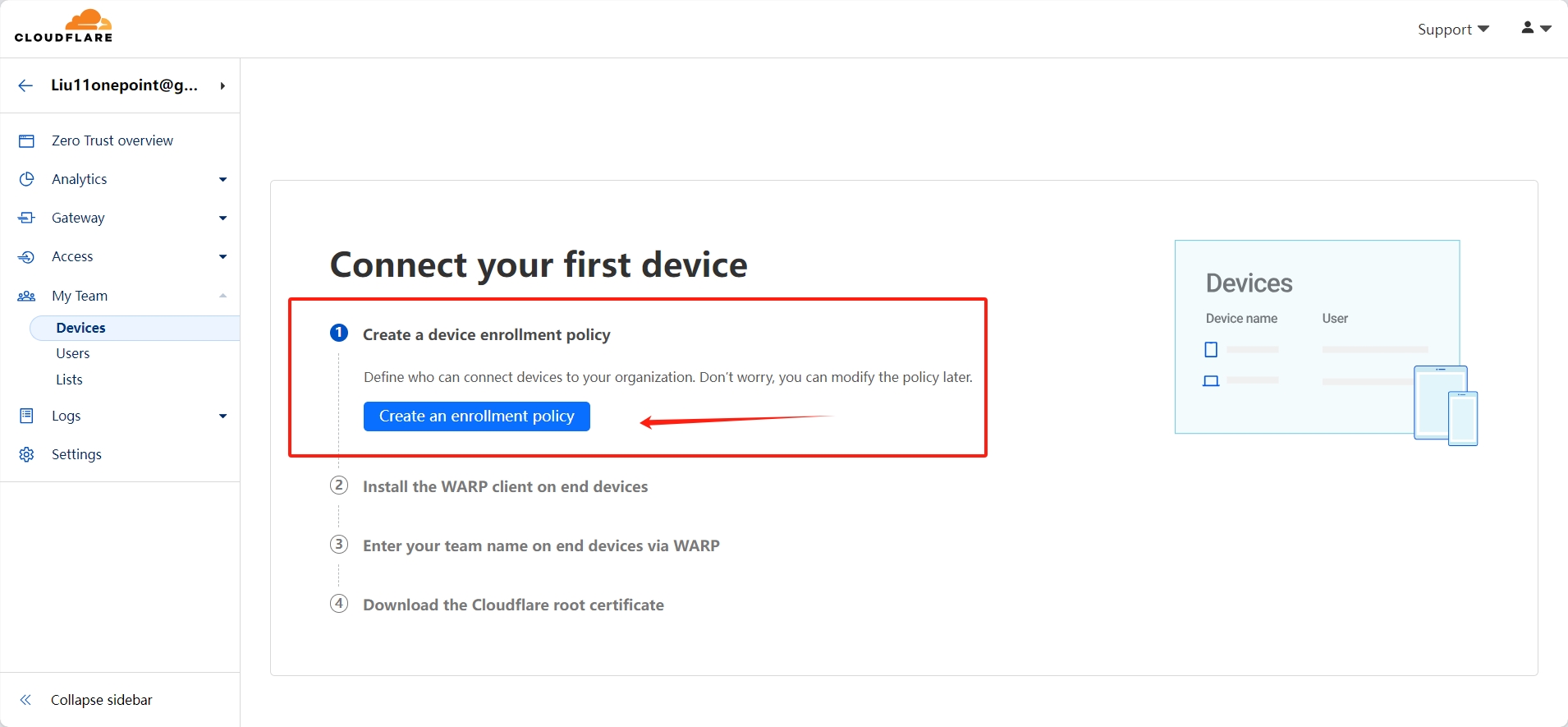1568x727 pixels.
Task: Click Create an enrollment policy button
Action: 477,416
